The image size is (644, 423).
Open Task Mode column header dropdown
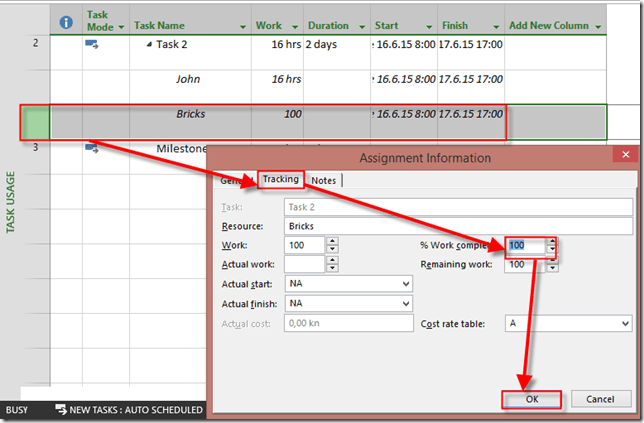(121, 28)
